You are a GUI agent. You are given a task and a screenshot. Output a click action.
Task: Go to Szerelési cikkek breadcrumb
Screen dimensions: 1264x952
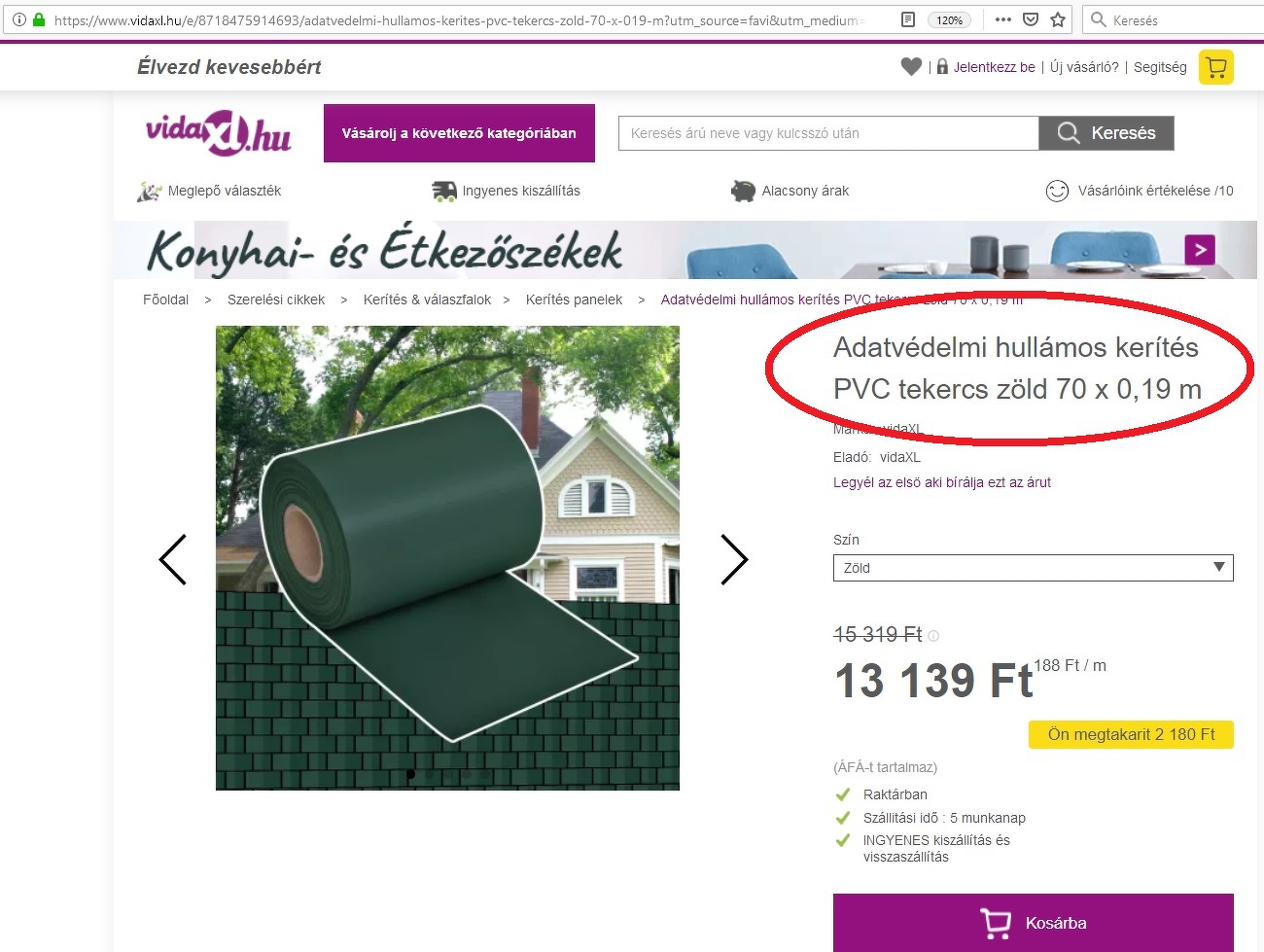tap(276, 300)
